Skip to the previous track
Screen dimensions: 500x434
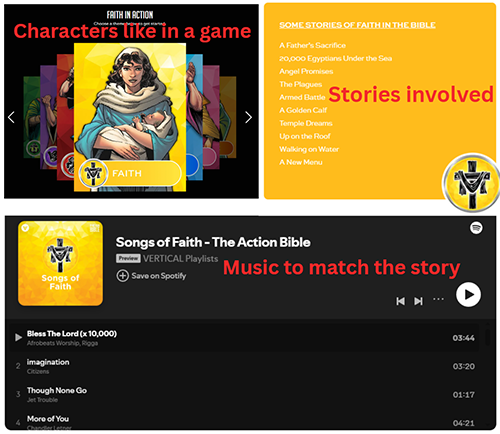(400, 301)
